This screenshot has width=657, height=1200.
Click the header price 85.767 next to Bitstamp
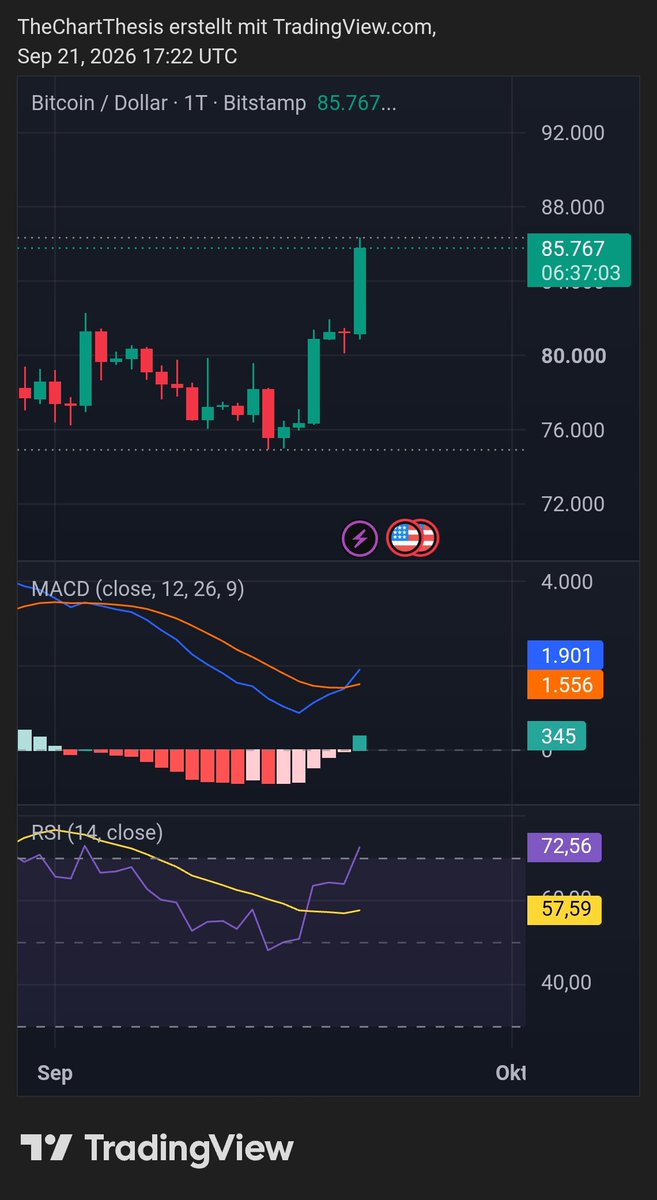(357, 103)
